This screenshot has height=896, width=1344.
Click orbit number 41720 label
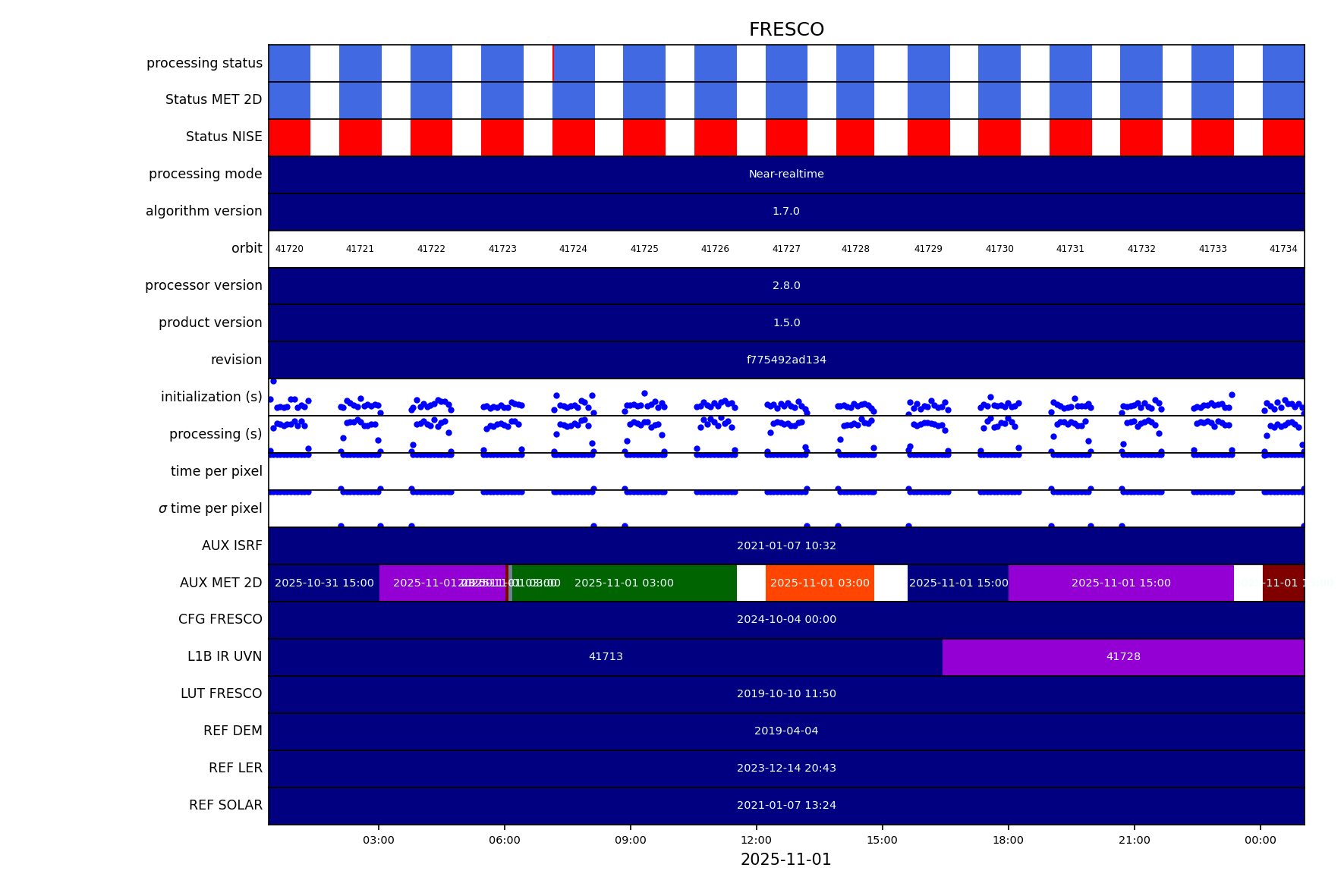tap(289, 249)
